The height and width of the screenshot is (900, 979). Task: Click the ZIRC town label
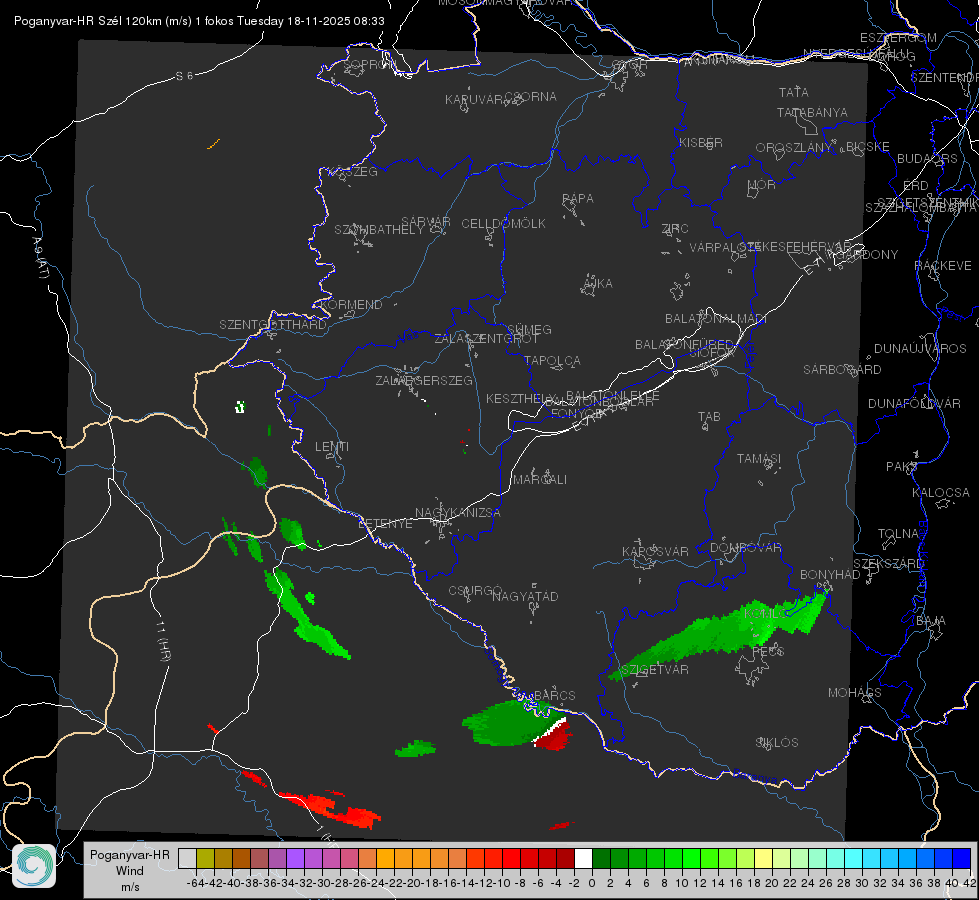pyautogui.click(x=675, y=229)
